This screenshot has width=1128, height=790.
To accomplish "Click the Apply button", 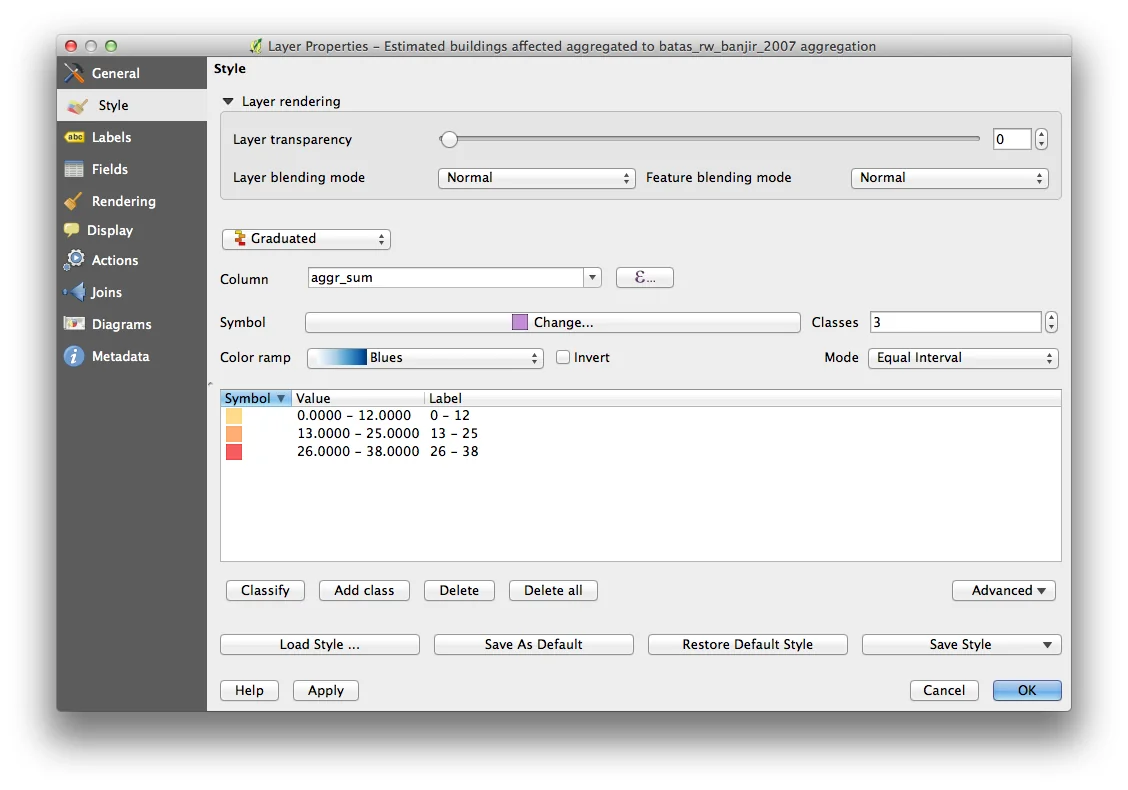I will tap(325, 690).
